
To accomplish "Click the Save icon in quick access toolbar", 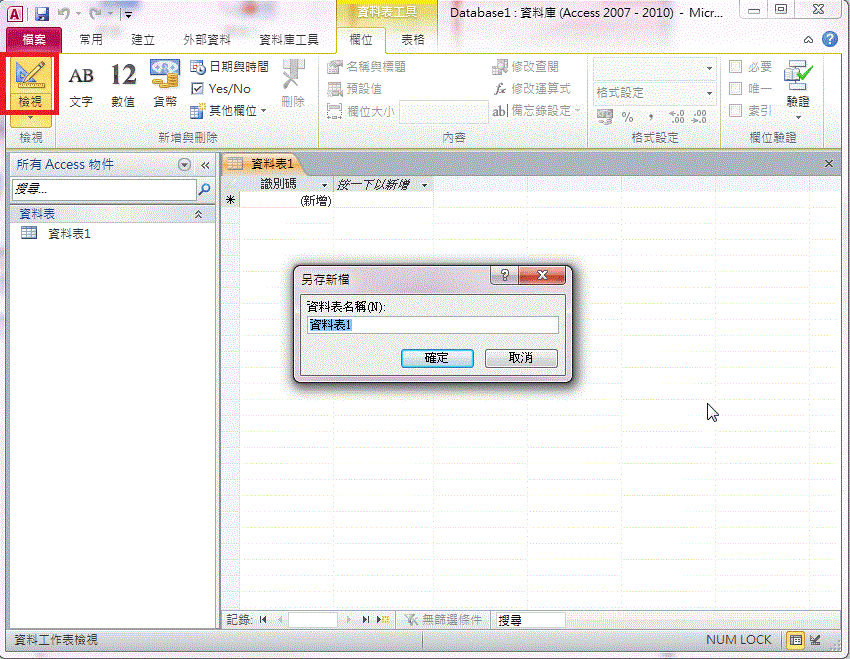I will tap(42, 14).
